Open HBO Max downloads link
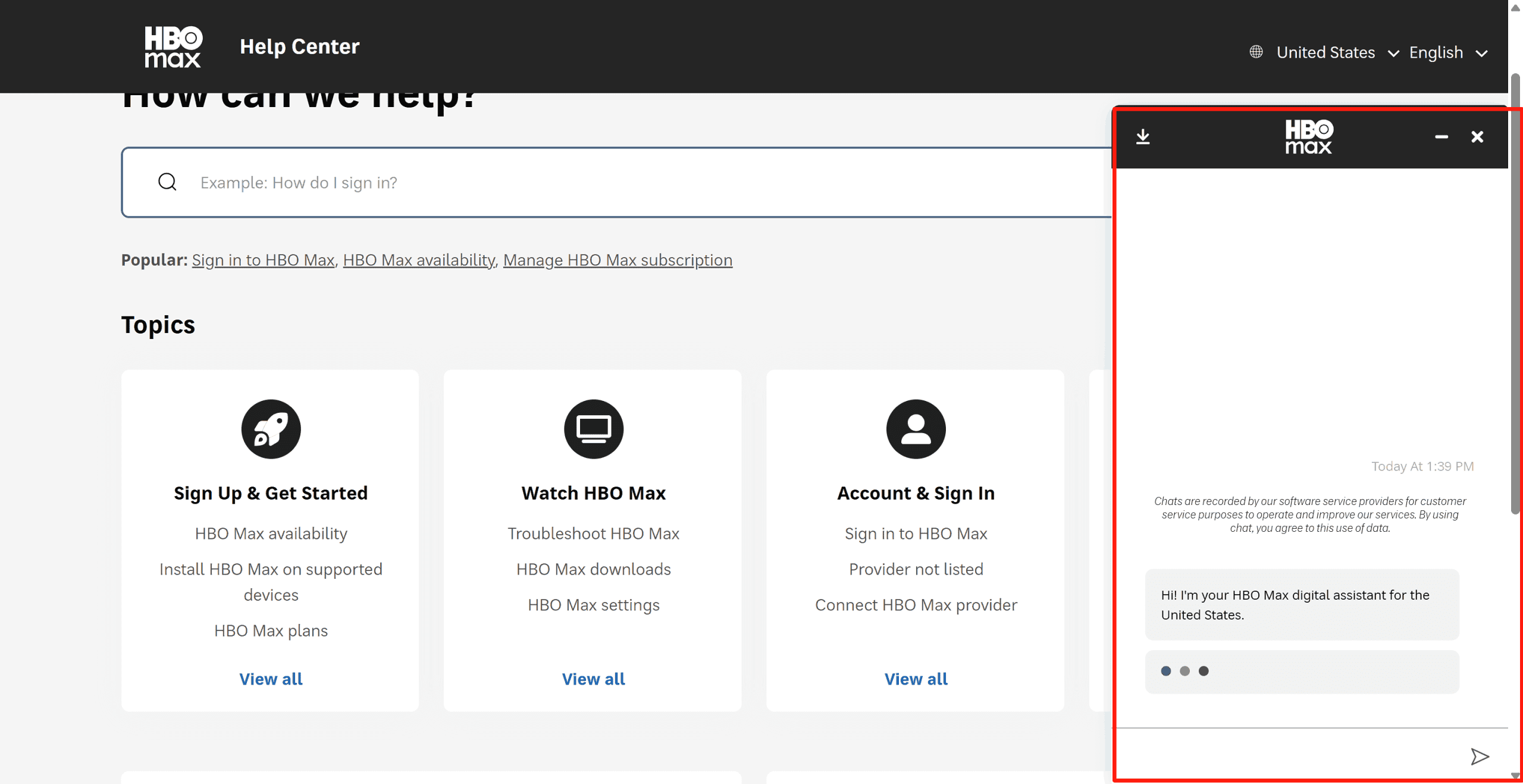The image size is (1523, 784). tap(593, 569)
